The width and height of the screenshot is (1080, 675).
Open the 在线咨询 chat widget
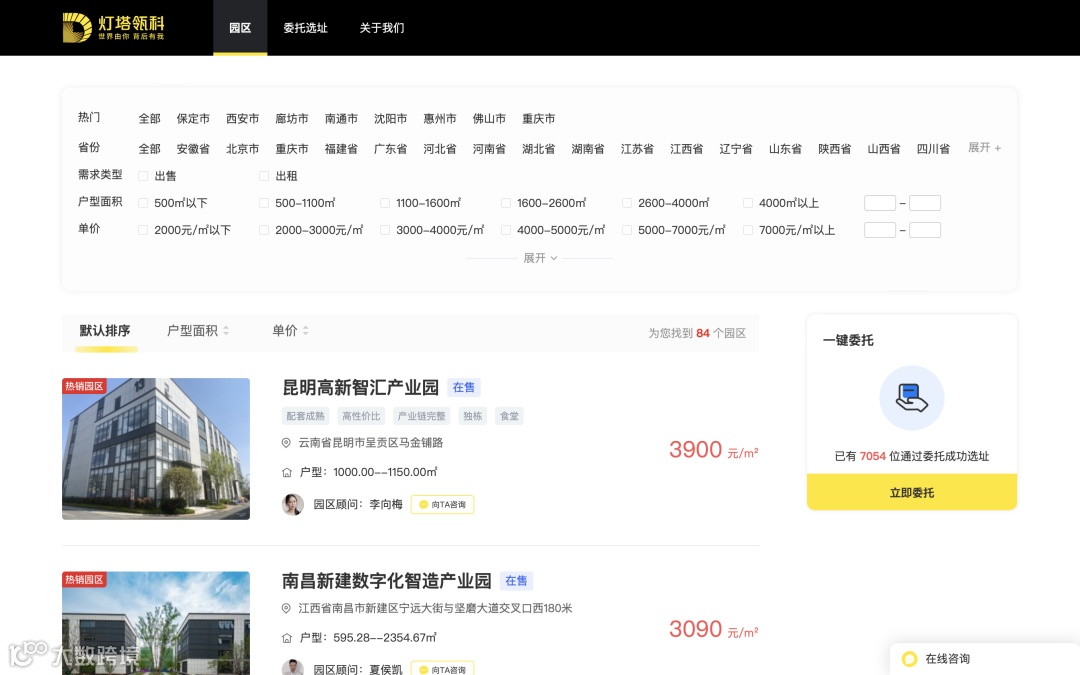(985, 659)
